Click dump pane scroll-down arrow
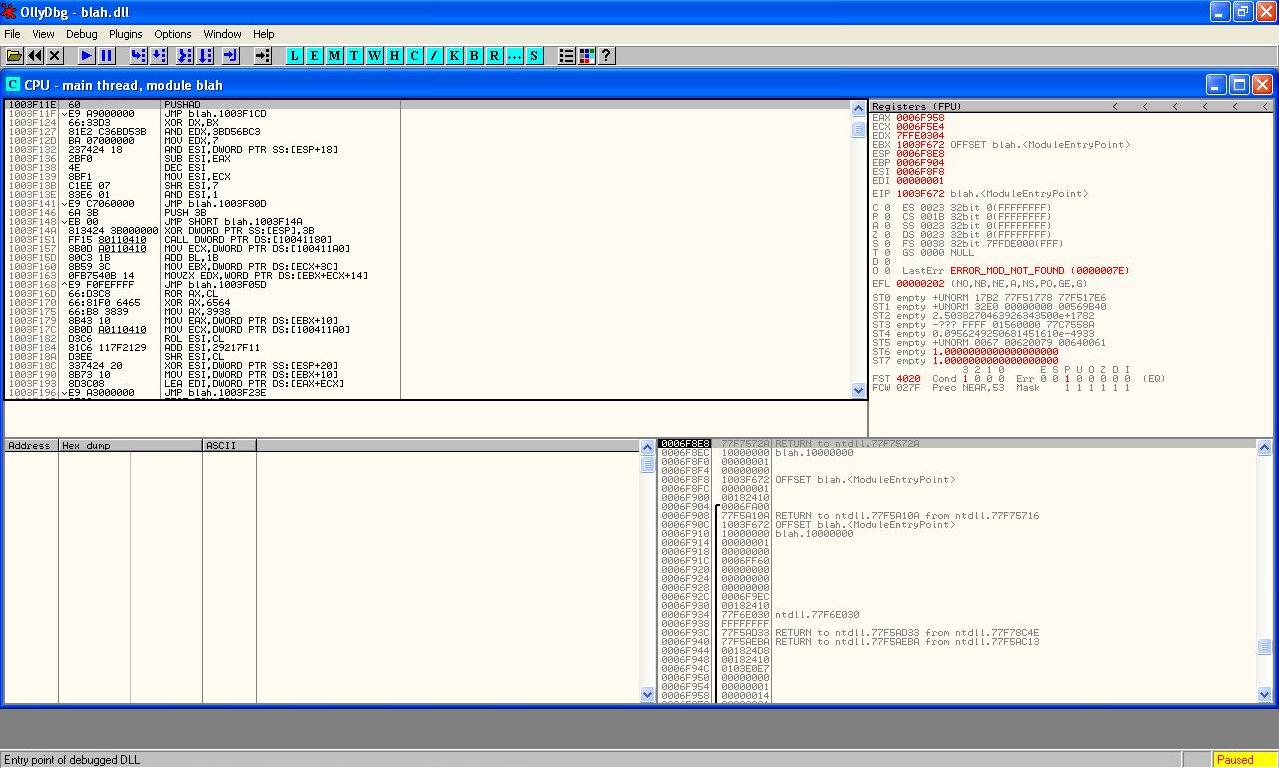The width and height of the screenshot is (1279, 768). (647, 694)
